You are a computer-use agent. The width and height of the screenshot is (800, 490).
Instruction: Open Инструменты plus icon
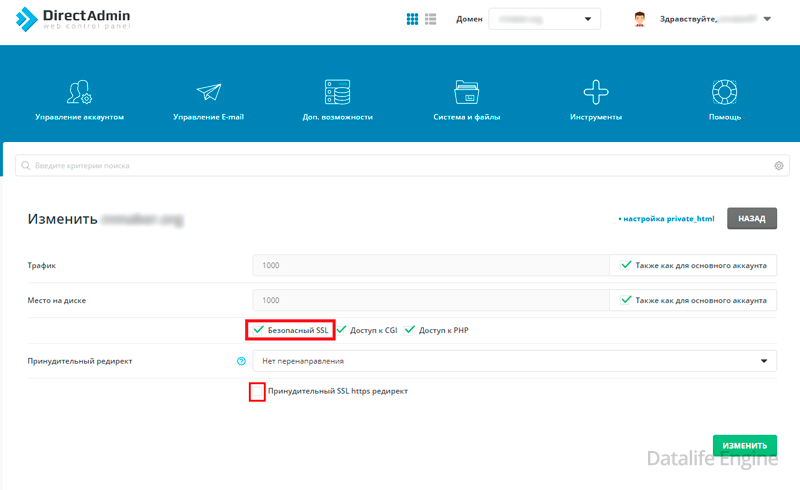pos(596,93)
